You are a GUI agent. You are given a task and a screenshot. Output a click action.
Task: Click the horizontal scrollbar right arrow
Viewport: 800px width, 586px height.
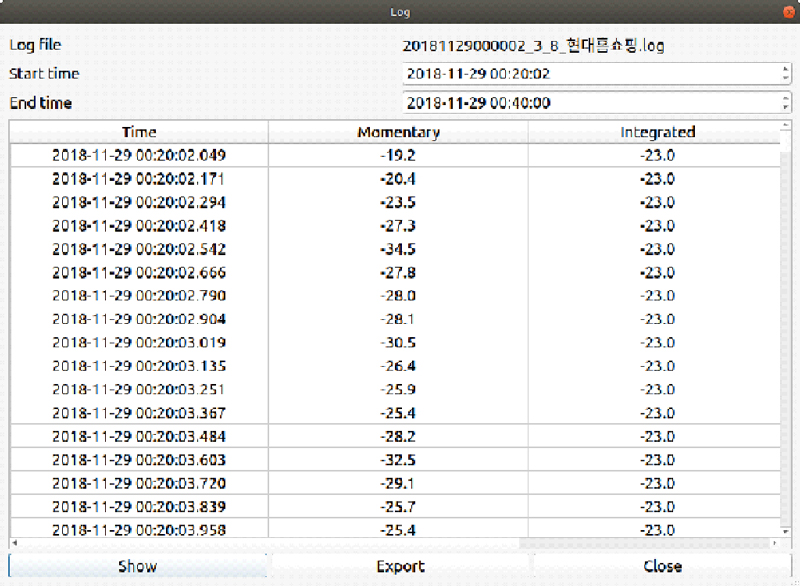pyautogui.click(x=774, y=543)
